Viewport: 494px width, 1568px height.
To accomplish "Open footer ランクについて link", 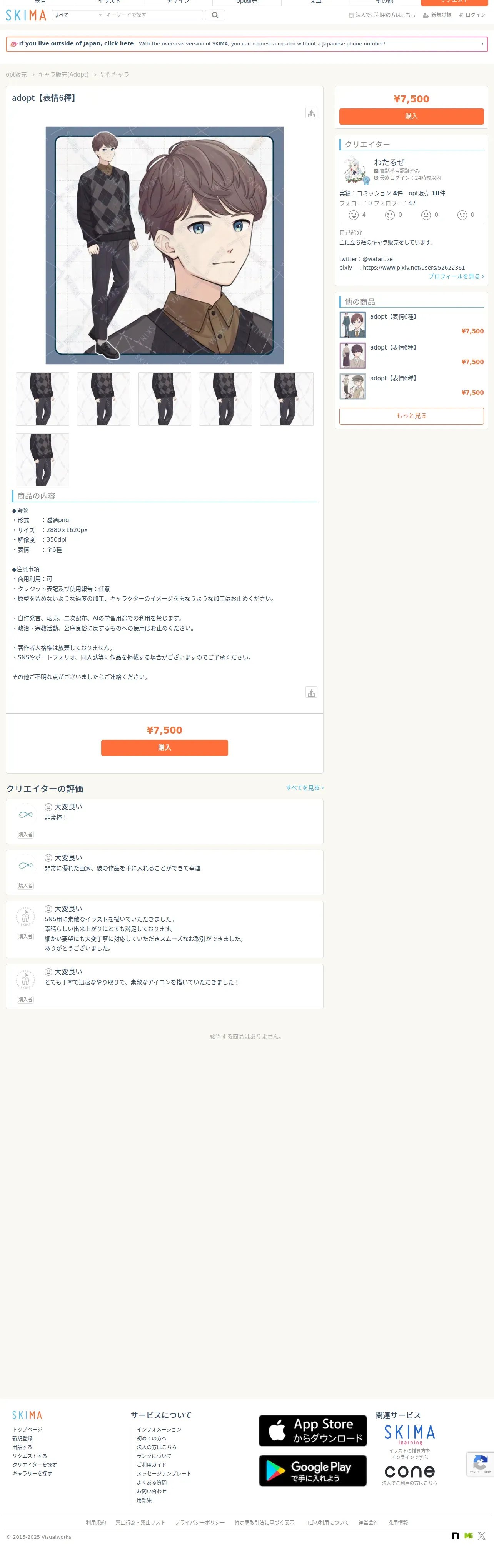I will [154, 1456].
